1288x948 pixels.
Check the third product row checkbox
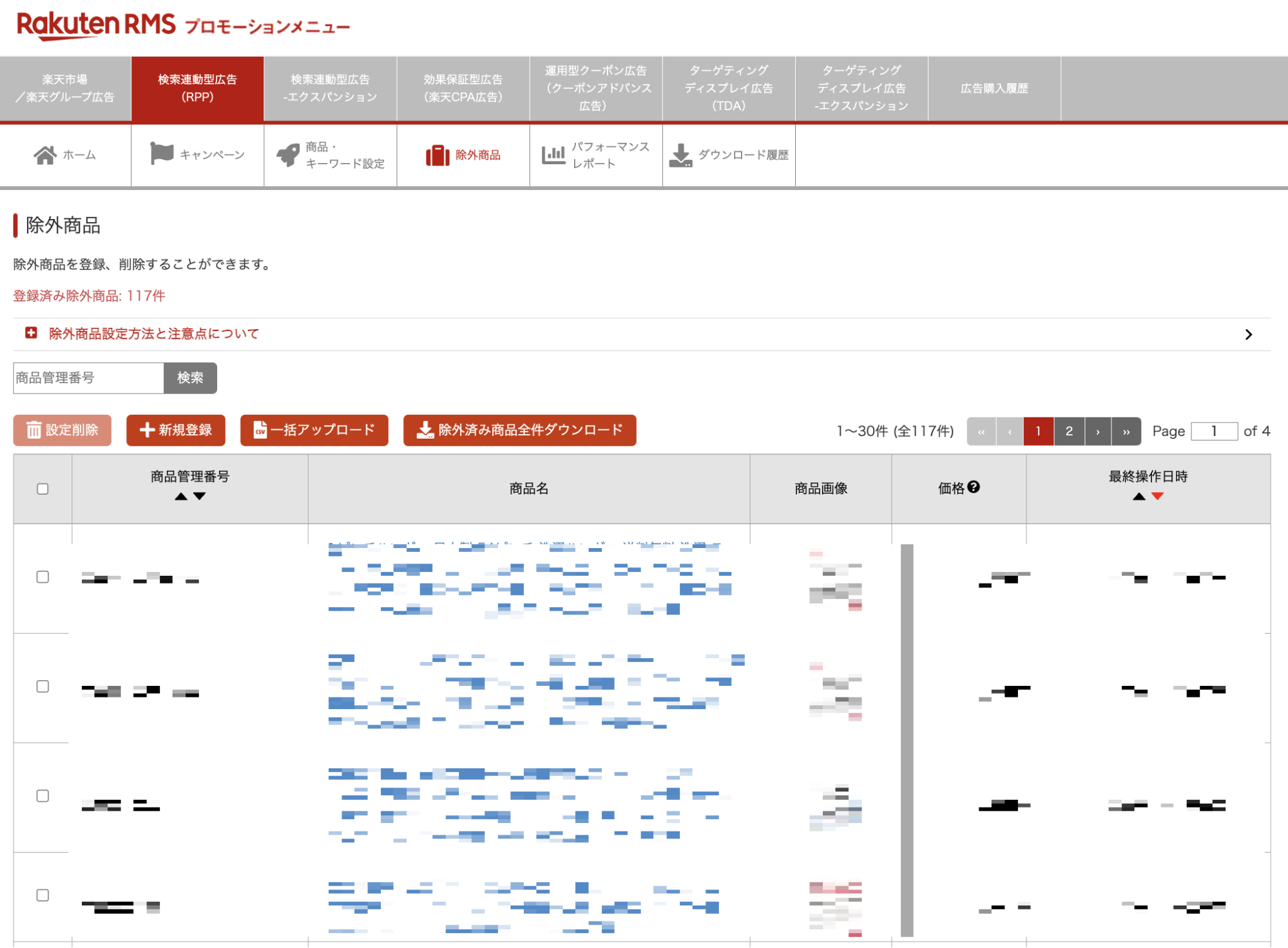(x=43, y=796)
